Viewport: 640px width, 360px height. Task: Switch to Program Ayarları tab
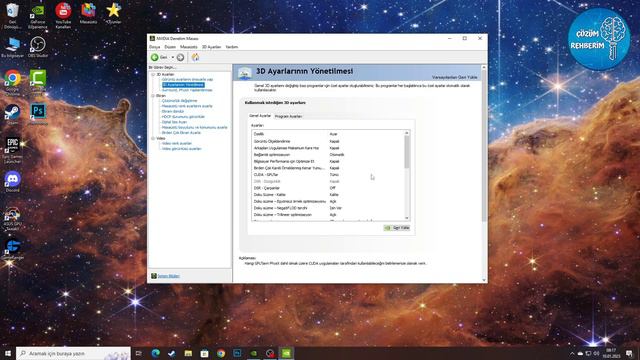[288, 116]
